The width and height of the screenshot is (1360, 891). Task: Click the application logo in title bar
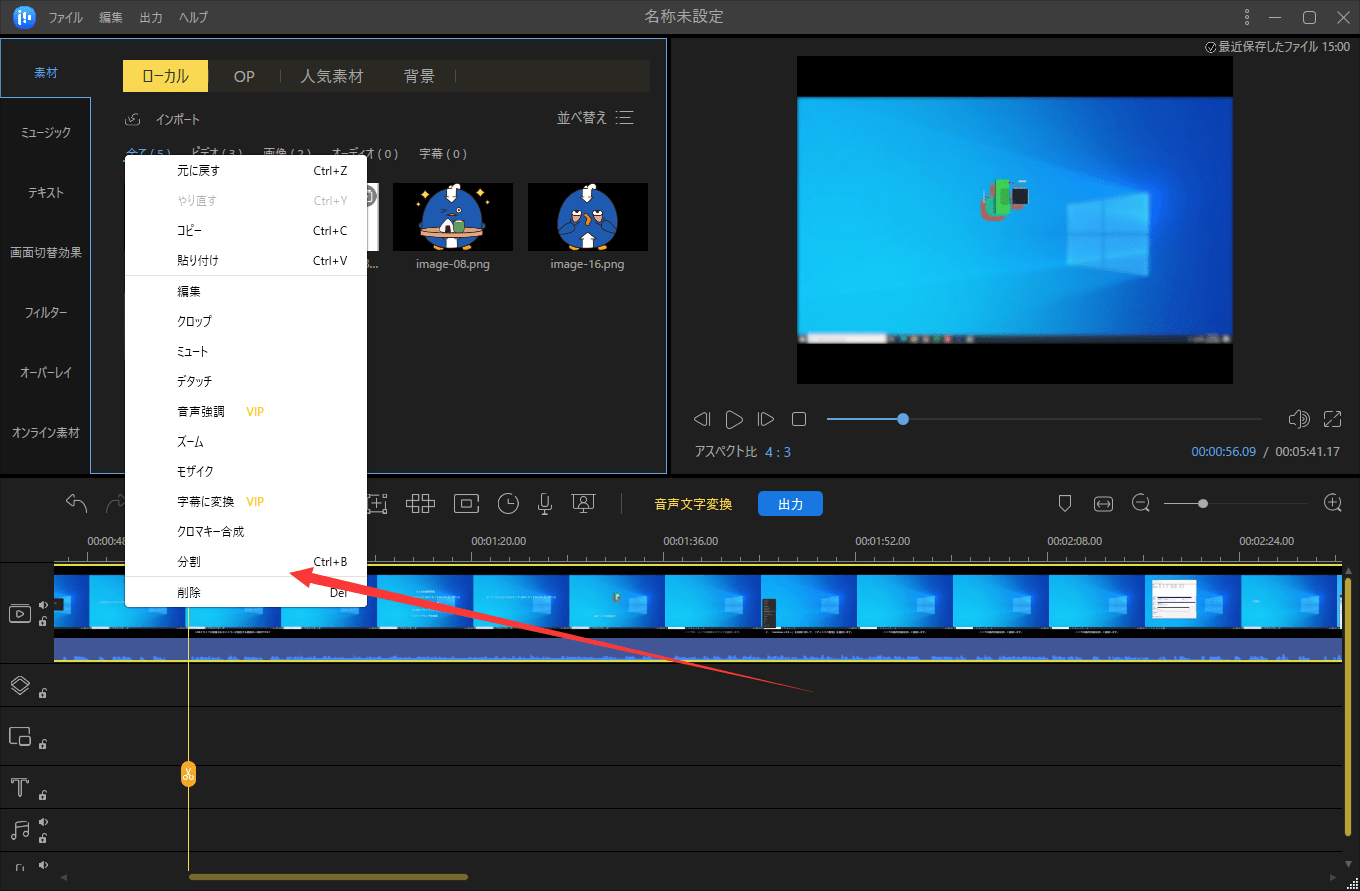click(x=24, y=17)
